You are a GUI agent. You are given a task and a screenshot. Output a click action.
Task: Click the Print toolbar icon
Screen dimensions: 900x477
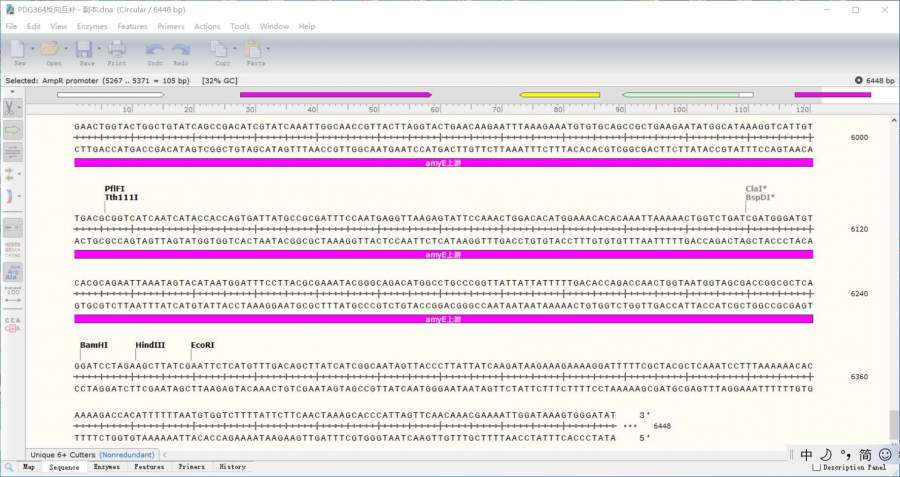tap(117, 49)
